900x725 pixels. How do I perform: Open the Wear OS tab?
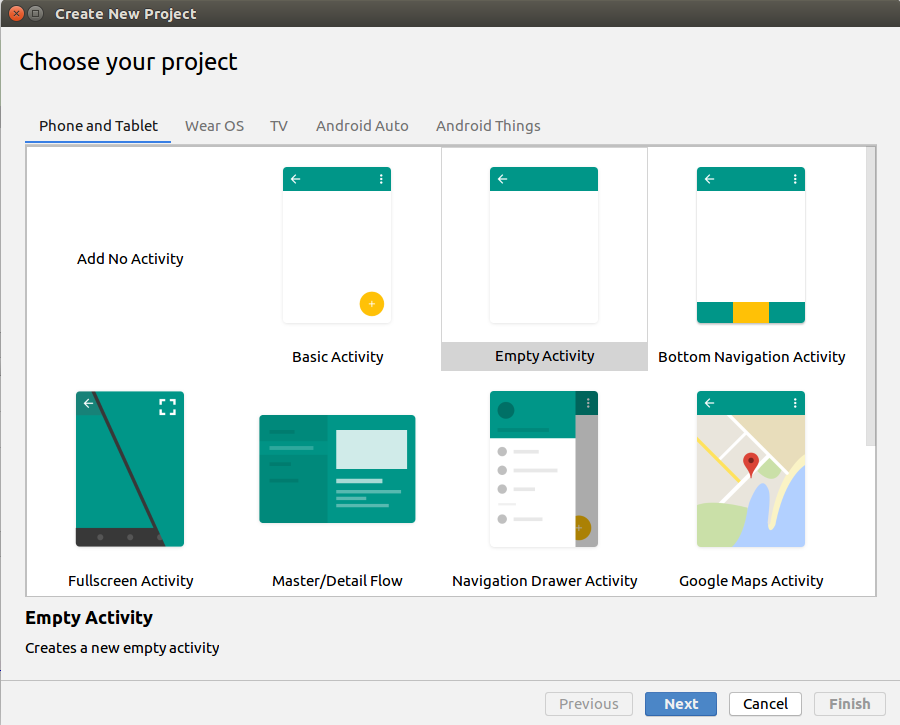[x=214, y=126]
